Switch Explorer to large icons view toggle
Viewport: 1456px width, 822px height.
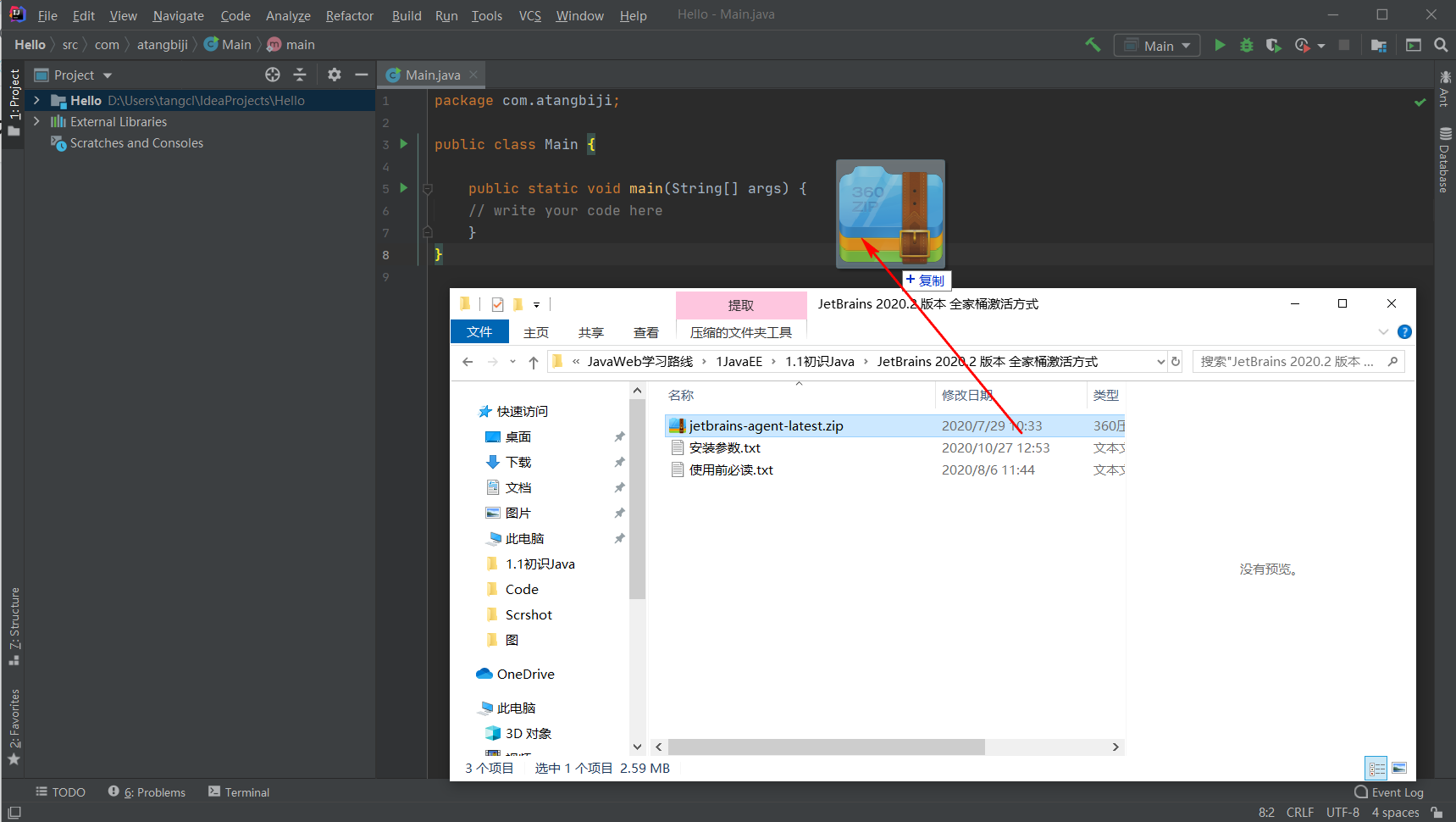click(1398, 768)
